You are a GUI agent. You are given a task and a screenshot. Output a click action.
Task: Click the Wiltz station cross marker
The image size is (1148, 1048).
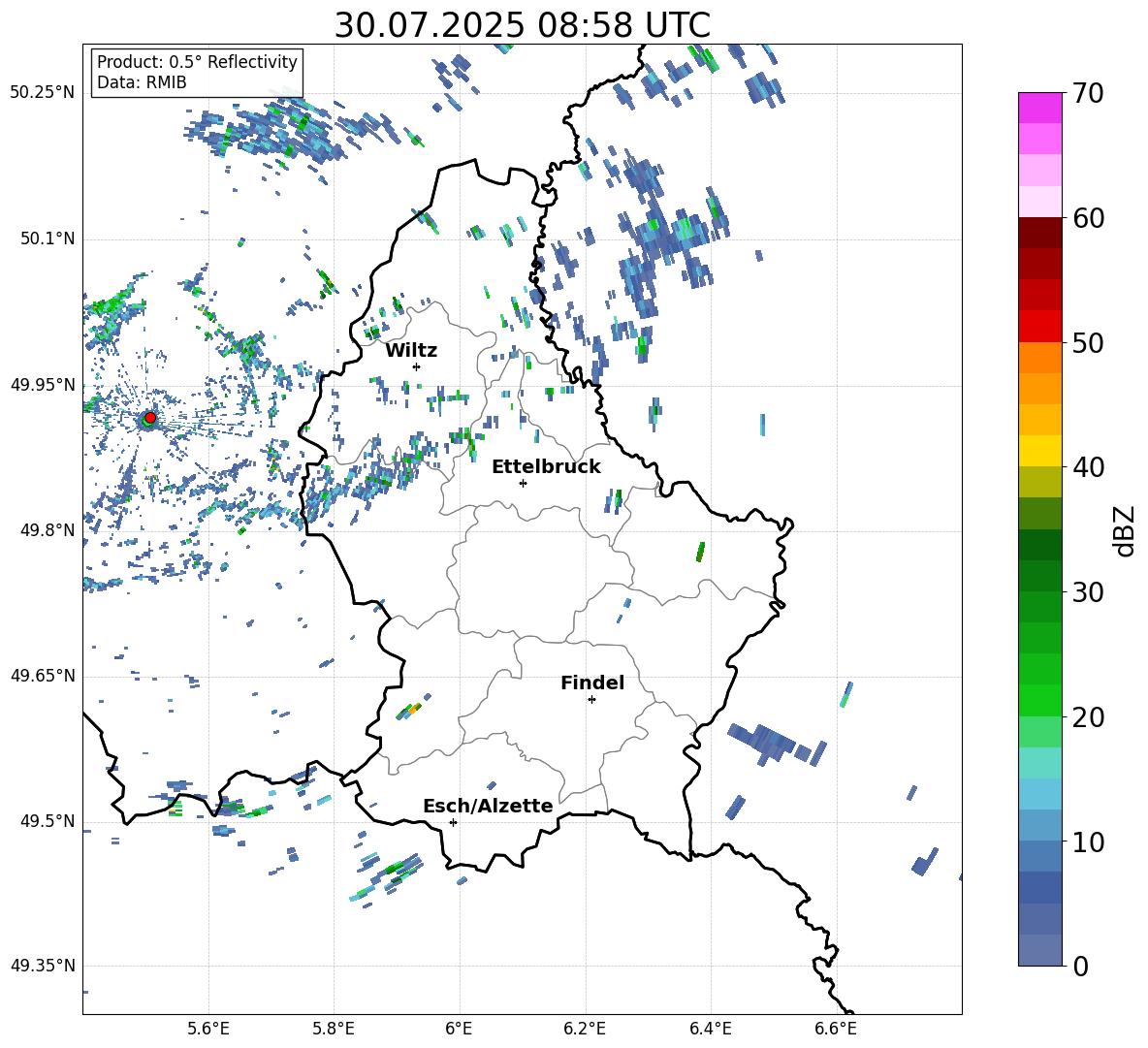[416, 366]
